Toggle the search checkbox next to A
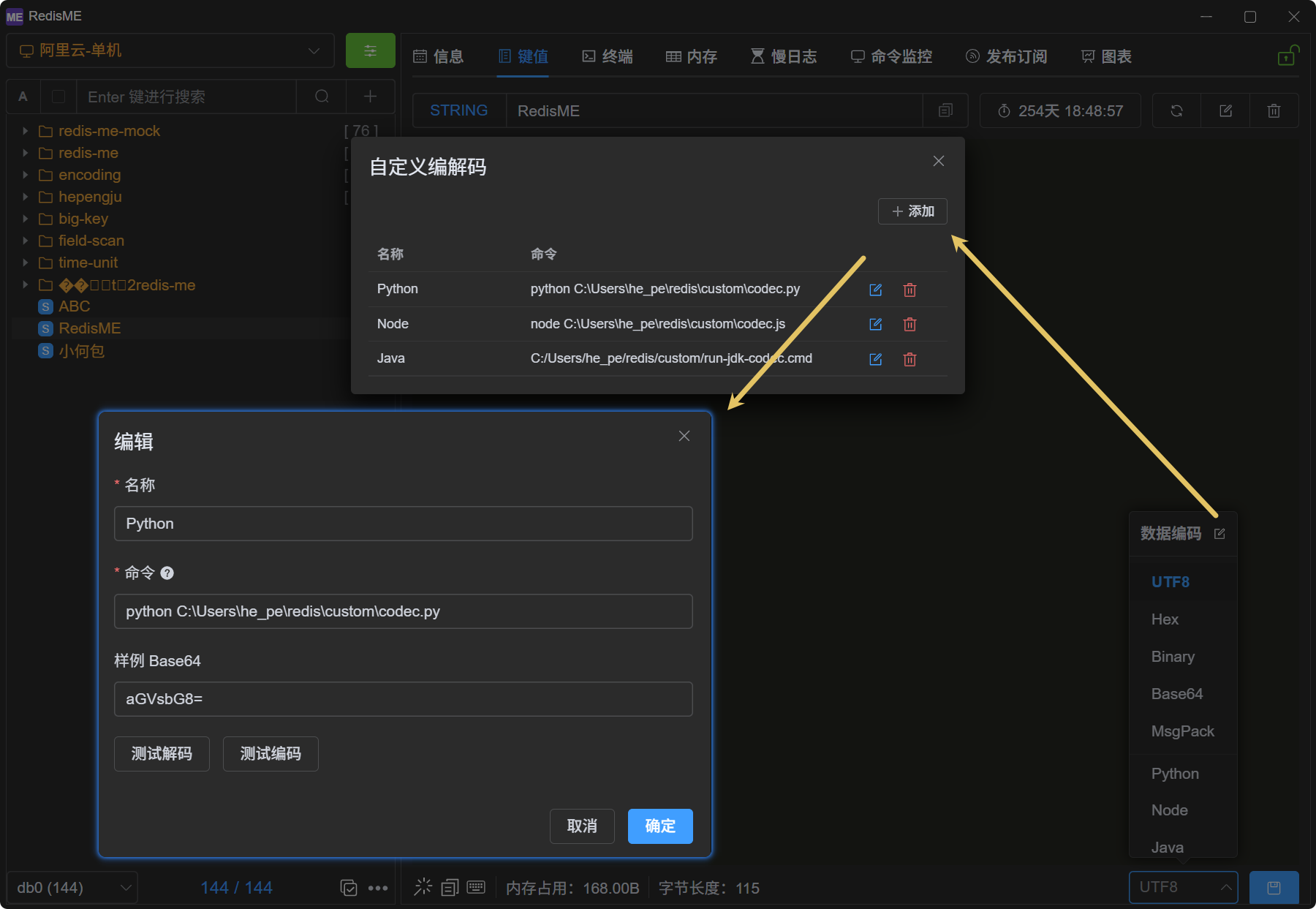The width and height of the screenshot is (1316, 909). (59, 97)
